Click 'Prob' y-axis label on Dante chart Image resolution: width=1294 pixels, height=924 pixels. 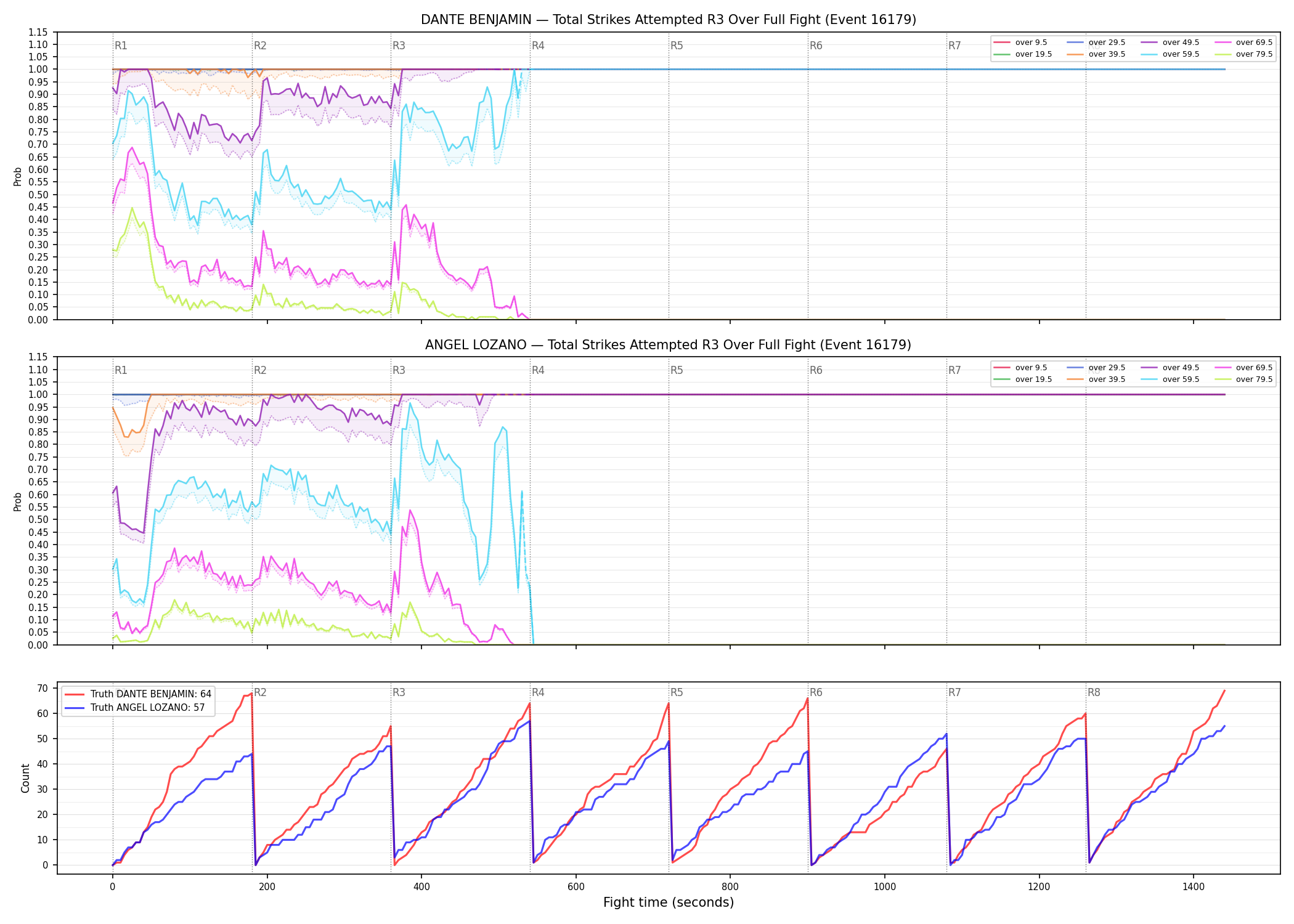[18, 176]
